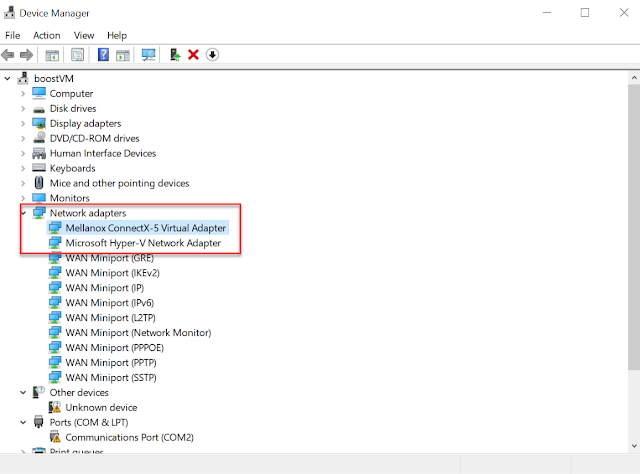Click Scan for hardware changes monitor icon

tap(148, 55)
